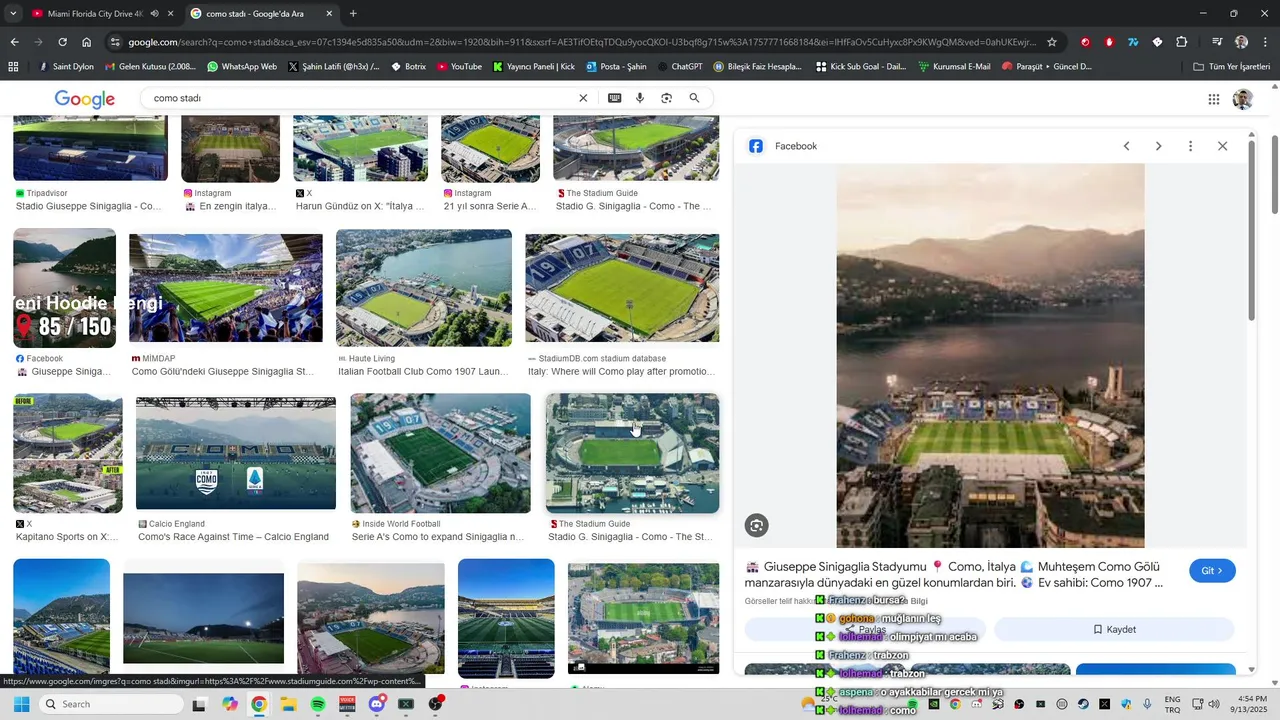
Task: Open the Chrome three-dot menu
Action: coord(1266,42)
